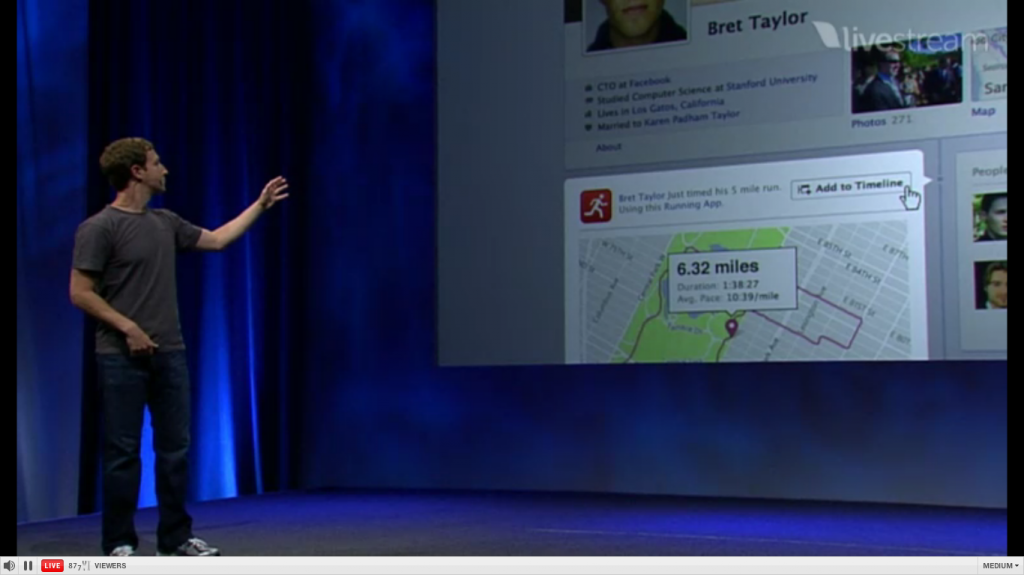Click the red LIVE badge
Screen dimensions: 1024x575
pos(52,566)
